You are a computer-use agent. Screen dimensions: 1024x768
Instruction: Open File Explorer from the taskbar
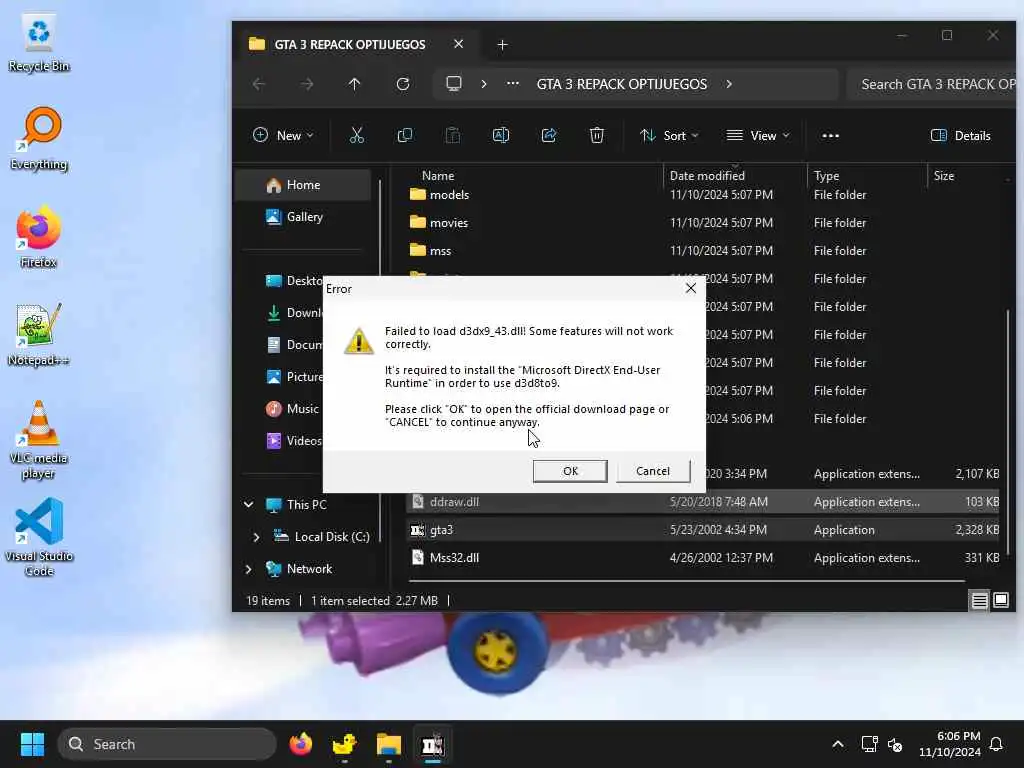(389, 744)
